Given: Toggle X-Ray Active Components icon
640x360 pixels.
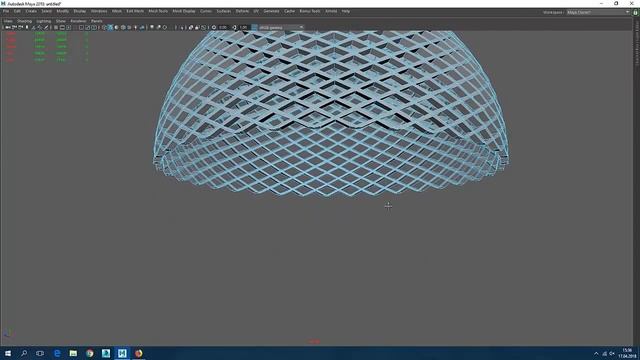Looking at the screenshot, I should (x=197, y=27).
